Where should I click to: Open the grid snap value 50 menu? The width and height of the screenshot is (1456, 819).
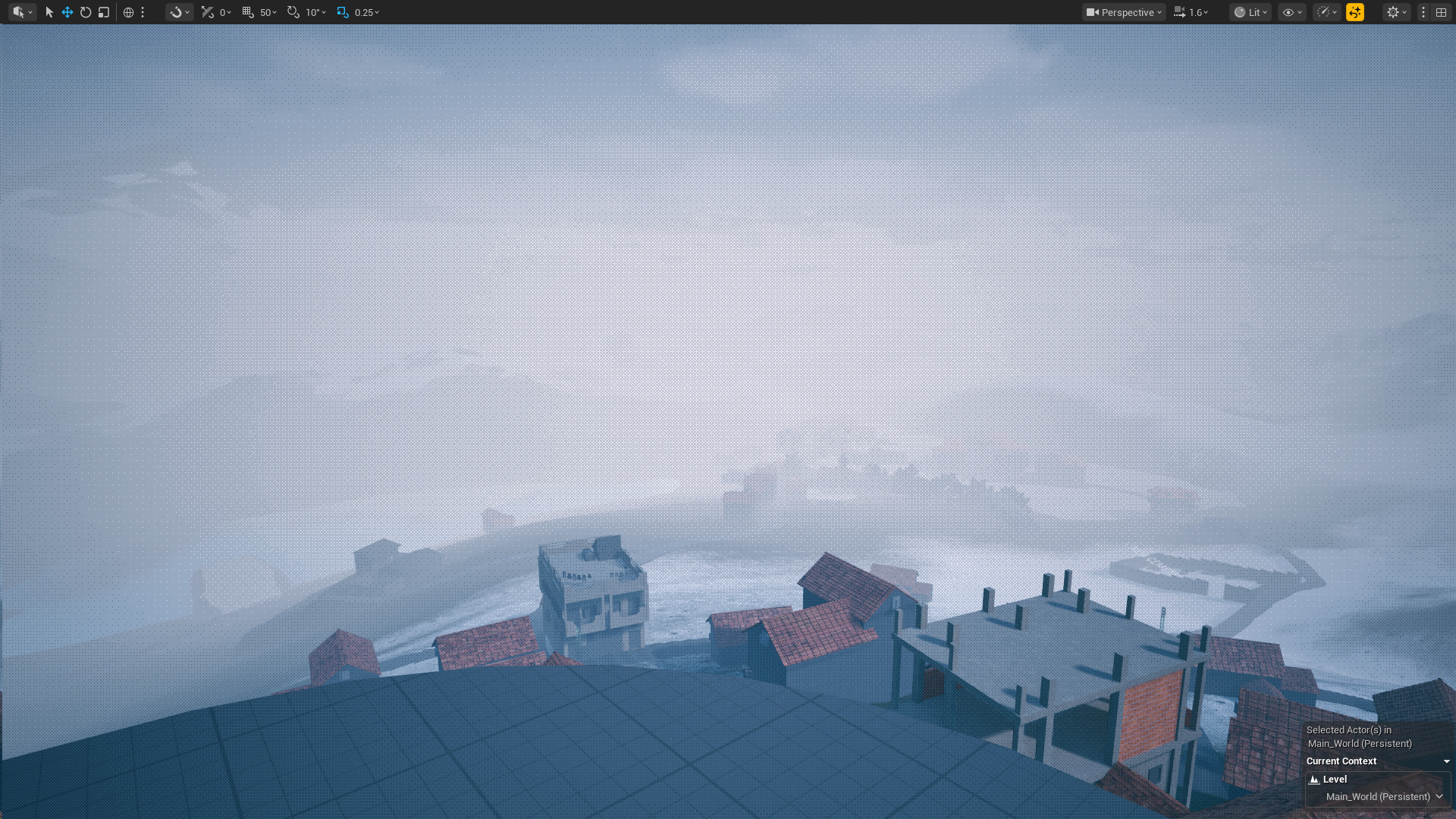click(x=268, y=12)
